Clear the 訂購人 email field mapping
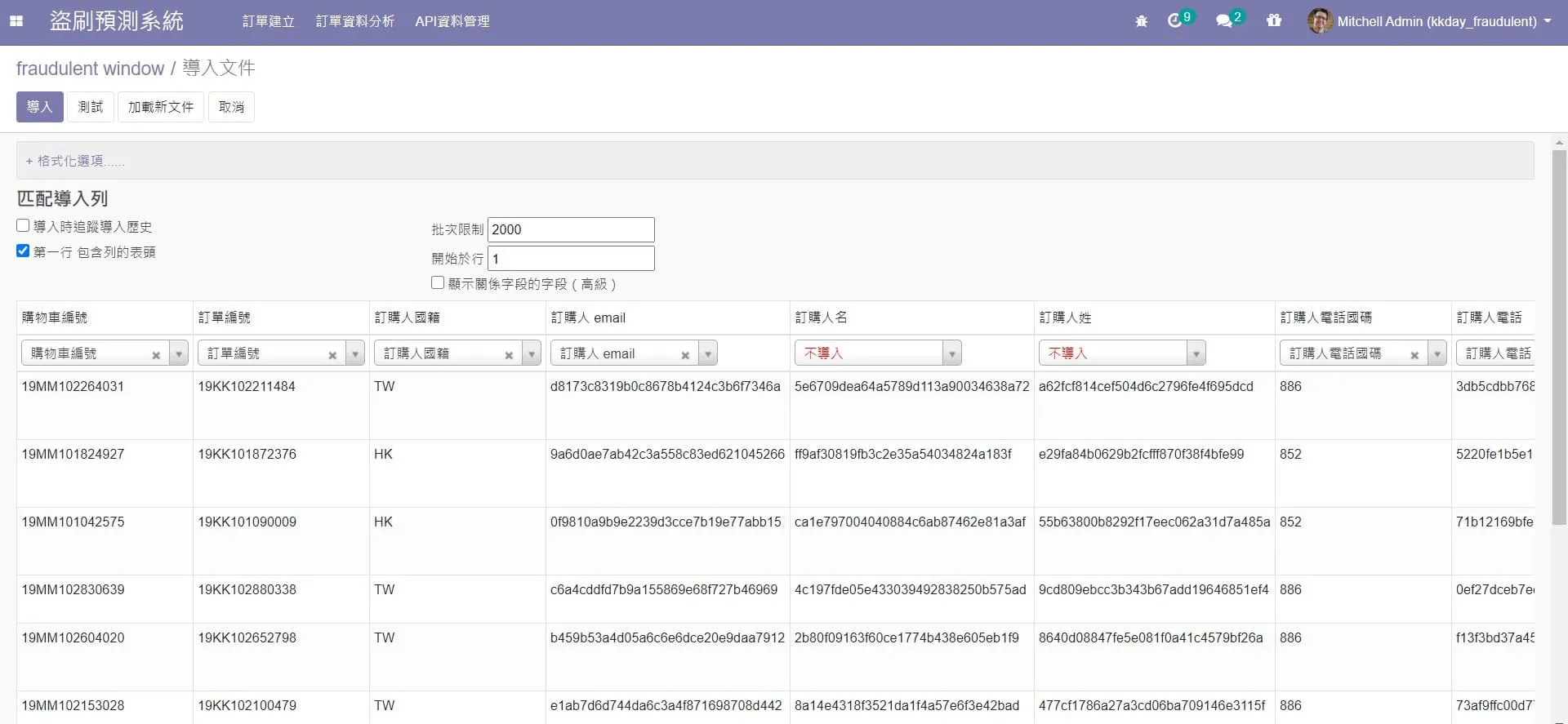The height and width of the screenshot is (724, 1568). [x=685, y=355]
